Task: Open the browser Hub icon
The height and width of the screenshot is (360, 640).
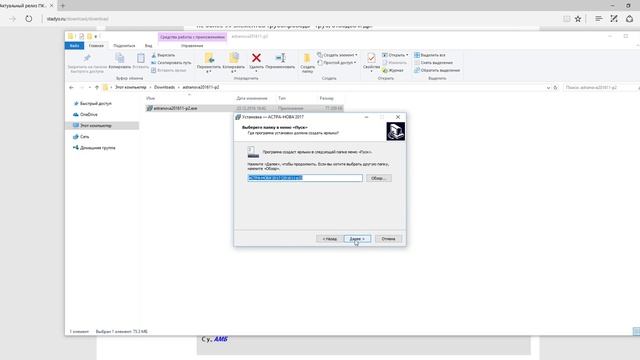Action: [598, 19]
